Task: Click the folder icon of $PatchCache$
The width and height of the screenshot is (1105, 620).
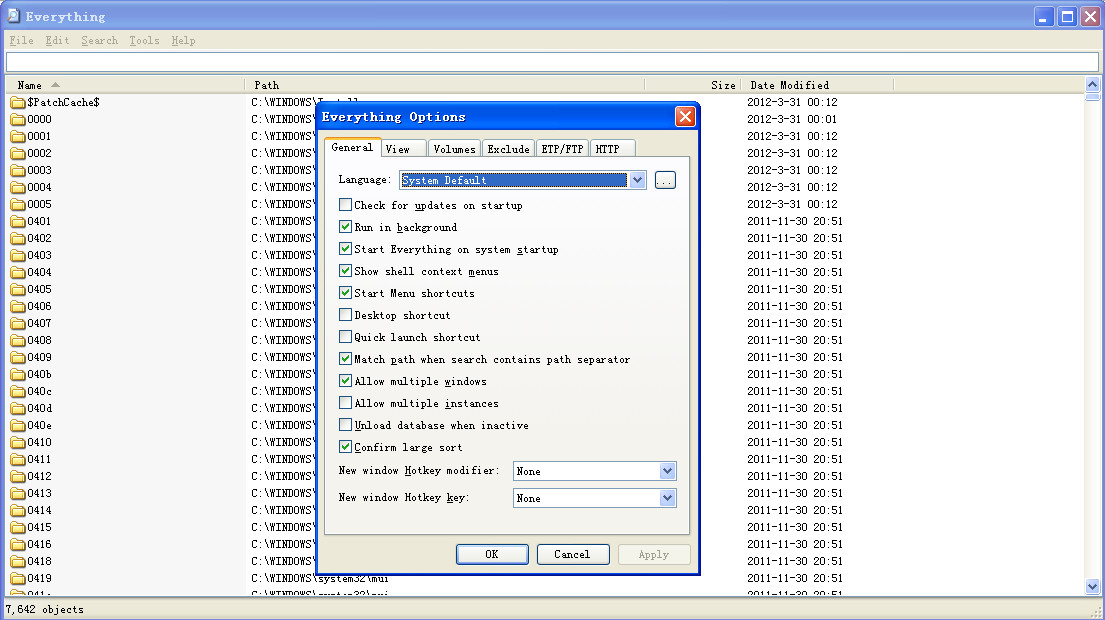Action: (18, 103)
